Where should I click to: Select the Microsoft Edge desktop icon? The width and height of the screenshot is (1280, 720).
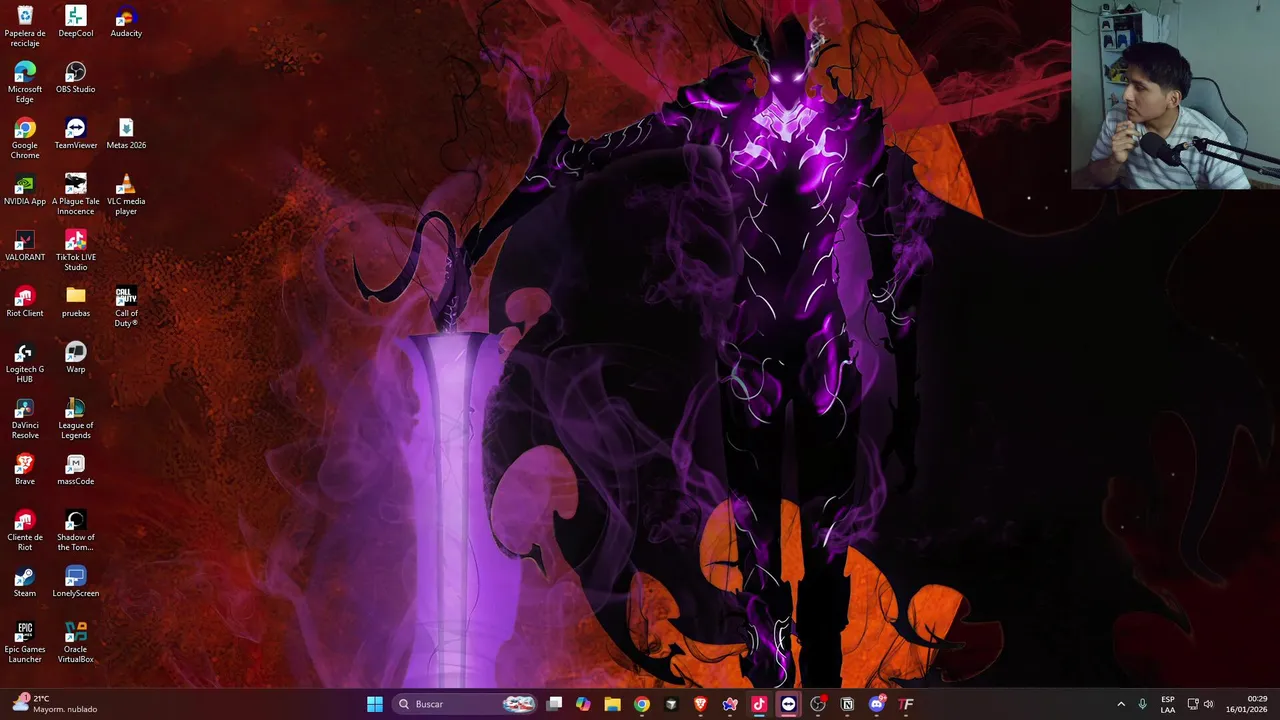click(25, 82)
